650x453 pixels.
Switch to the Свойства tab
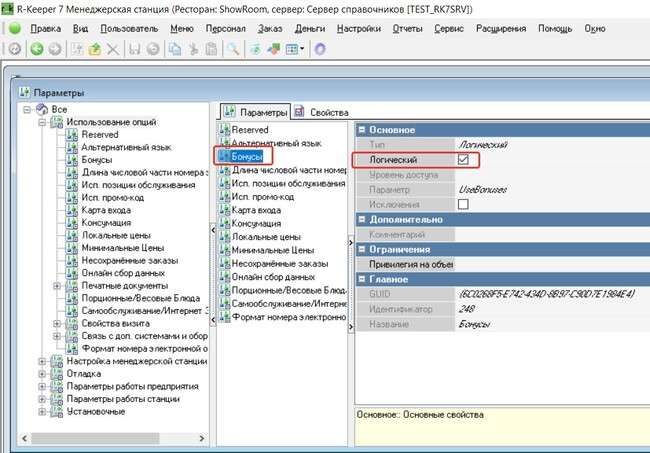pyautogui.click(x=329, y=113)
